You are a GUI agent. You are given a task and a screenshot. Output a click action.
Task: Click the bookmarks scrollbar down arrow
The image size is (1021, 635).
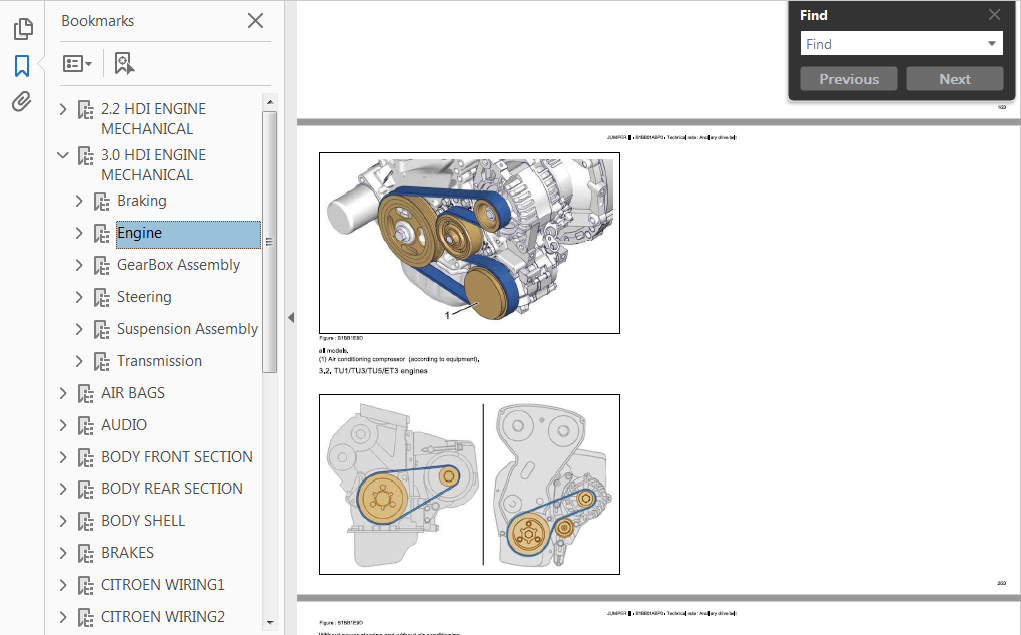pos(270,623)
